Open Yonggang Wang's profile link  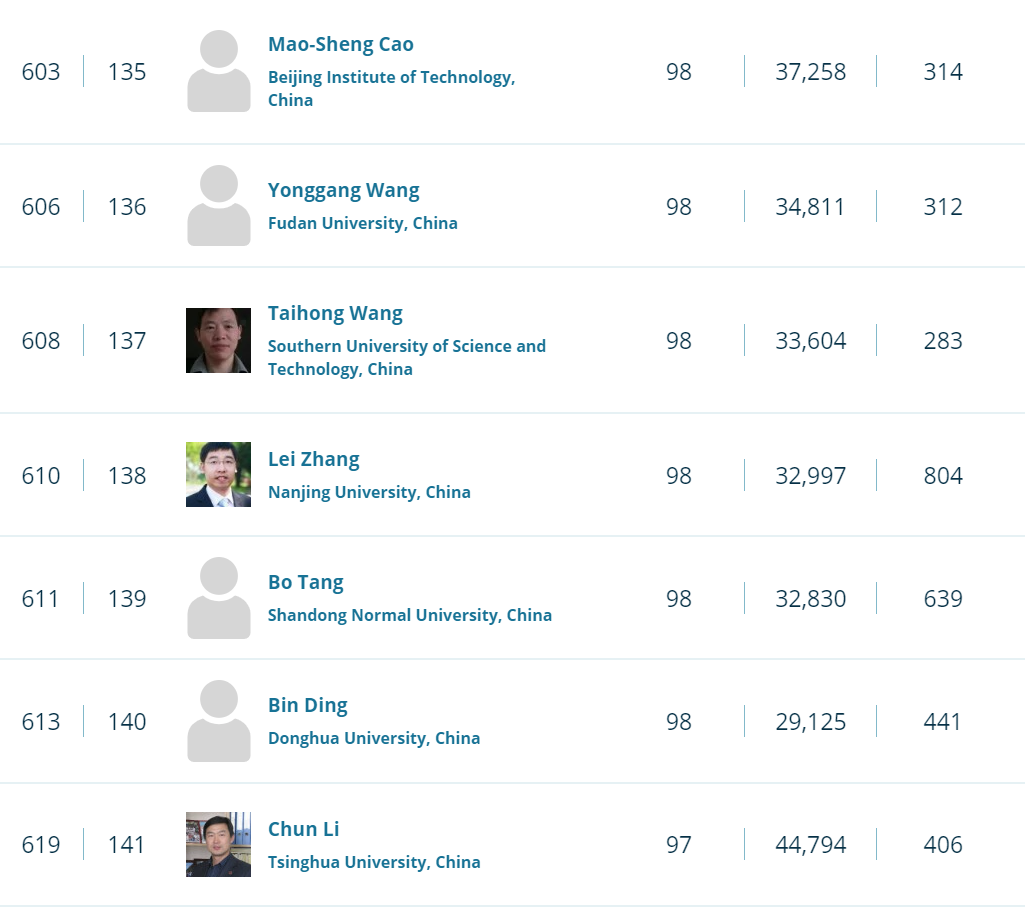pyautogui.click(x=343, y=191)
